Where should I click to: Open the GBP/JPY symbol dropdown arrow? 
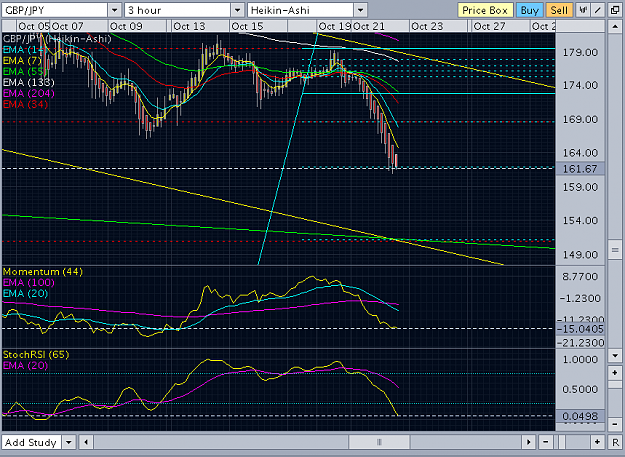point(115,10)
